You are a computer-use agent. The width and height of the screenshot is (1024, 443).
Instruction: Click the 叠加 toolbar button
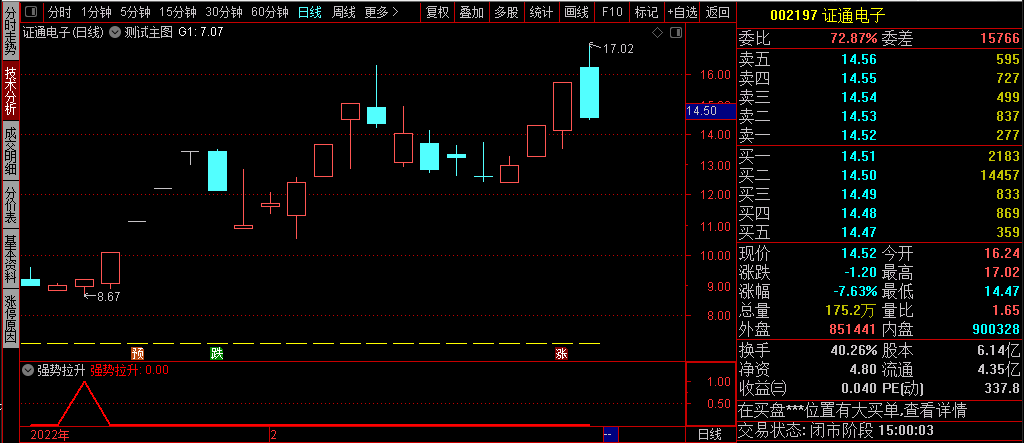(x=472, y=12)
